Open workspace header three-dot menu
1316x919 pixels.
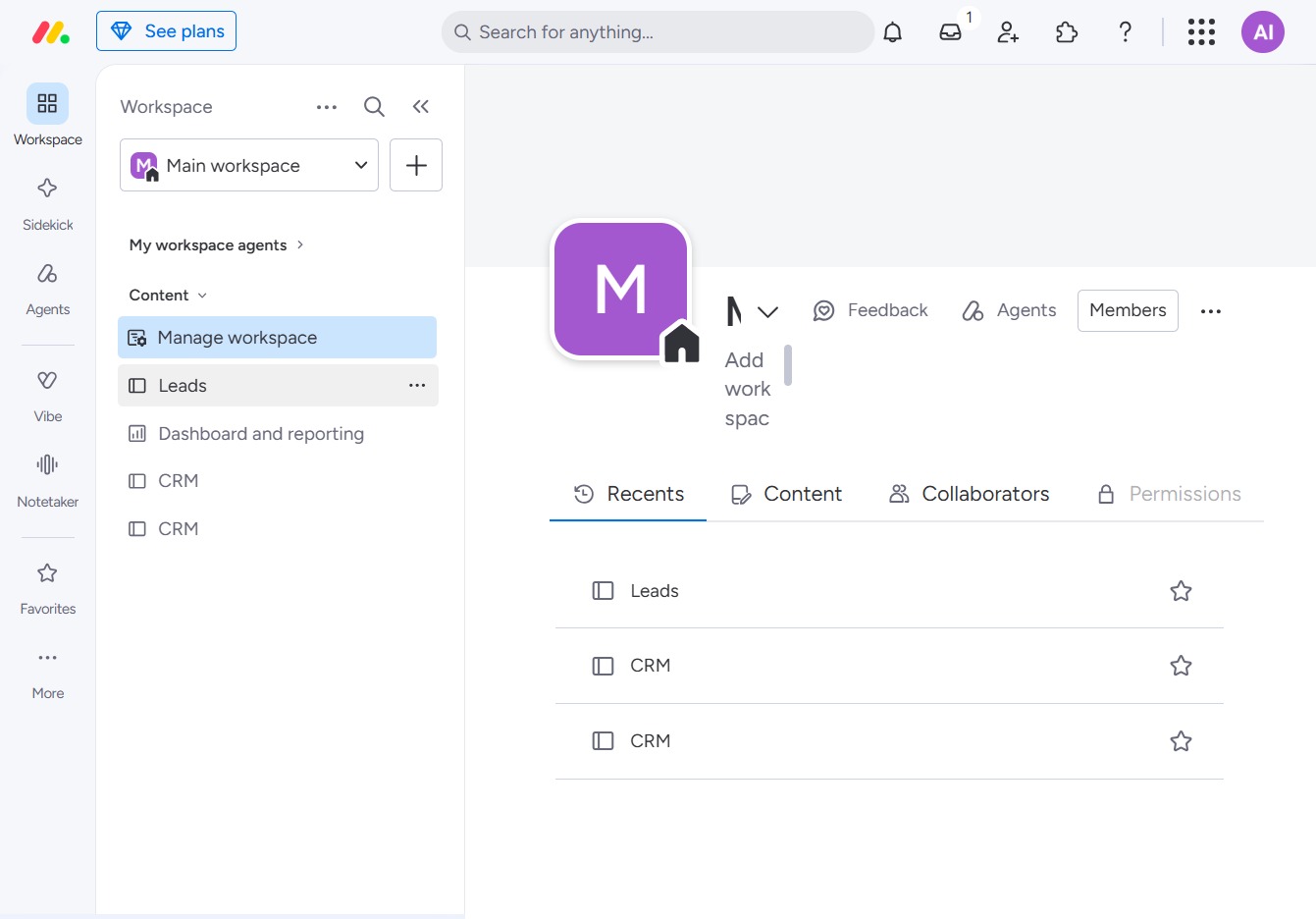pyautogui.click(x=1211, y=311)
